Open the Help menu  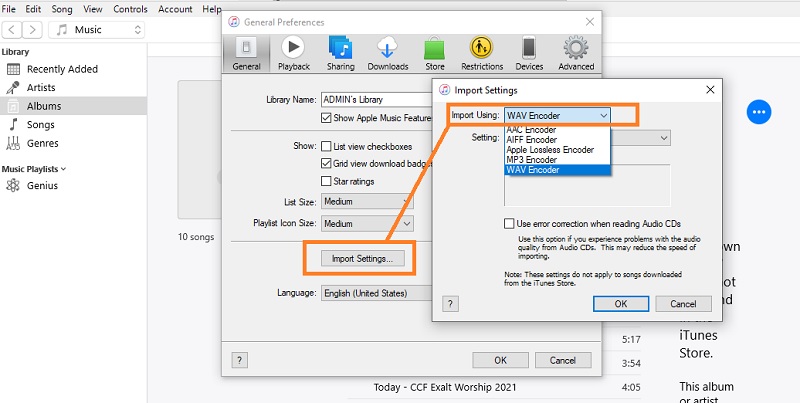pyautogui.click(x=211, y=9)
